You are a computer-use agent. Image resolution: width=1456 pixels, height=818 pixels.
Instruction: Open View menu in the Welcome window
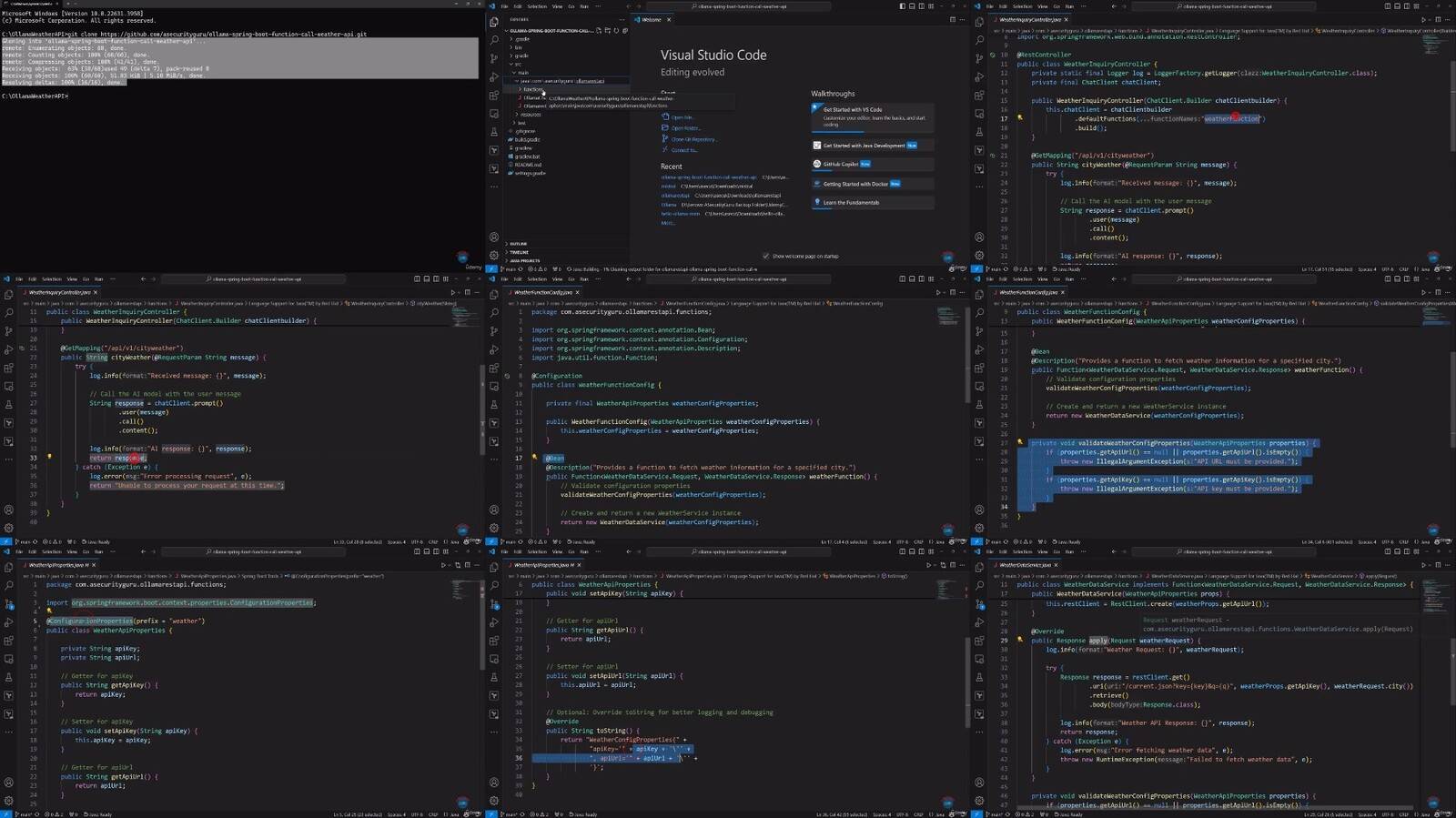coord(557,6)
